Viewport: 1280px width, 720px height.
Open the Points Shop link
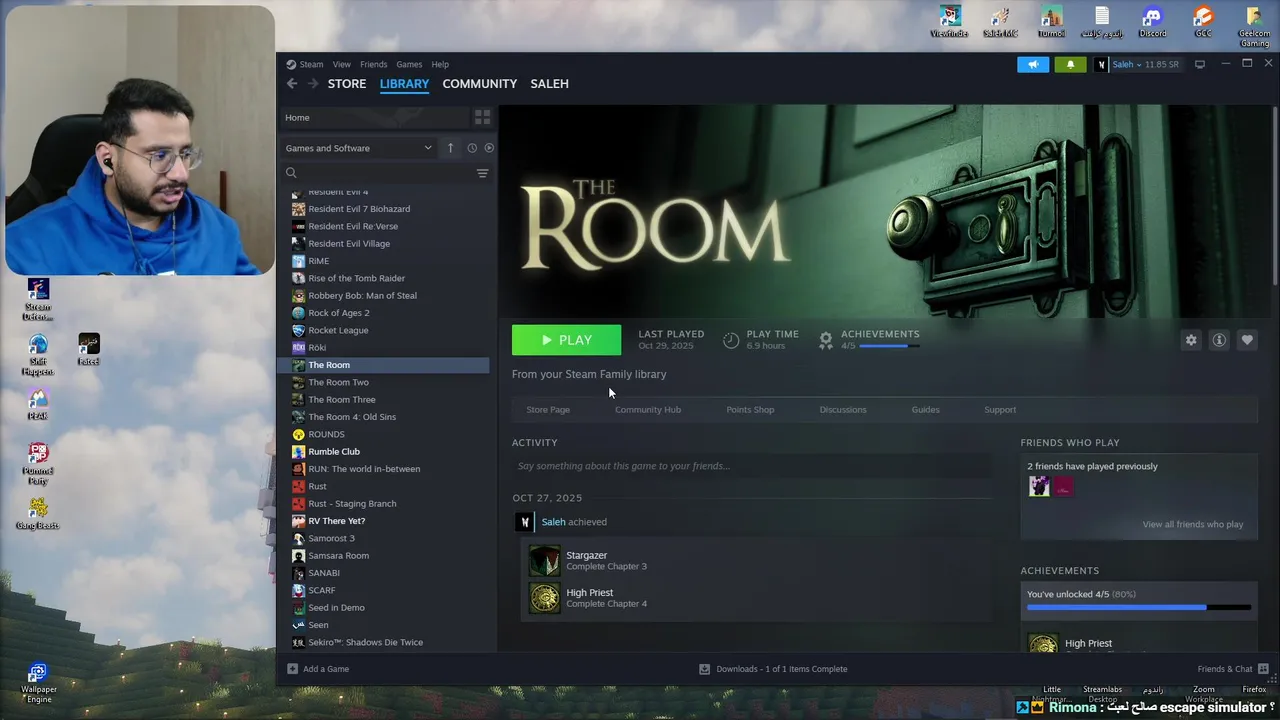(750, 409)
